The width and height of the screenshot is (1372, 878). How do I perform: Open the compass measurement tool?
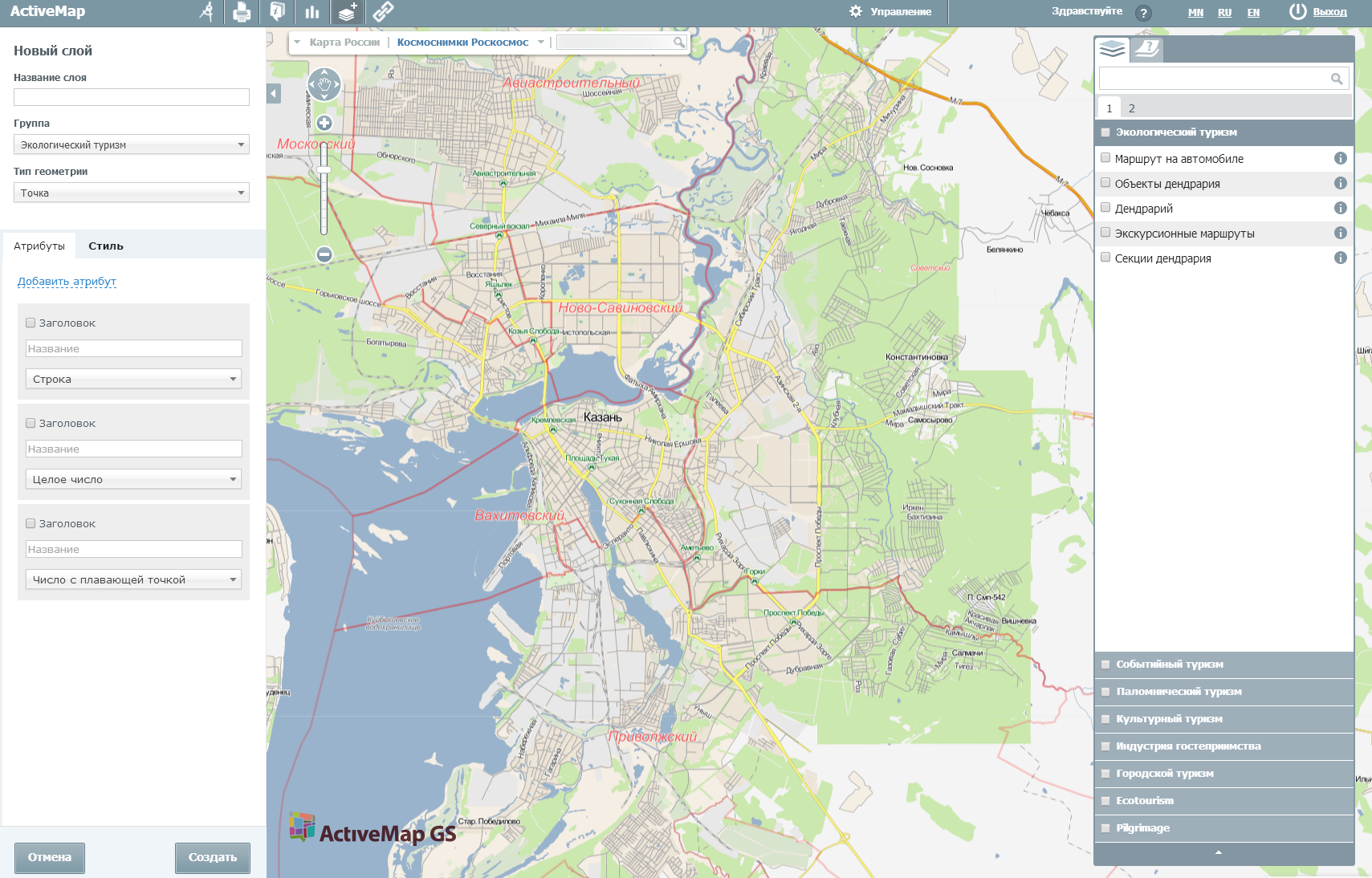click(x=207, y=12)
